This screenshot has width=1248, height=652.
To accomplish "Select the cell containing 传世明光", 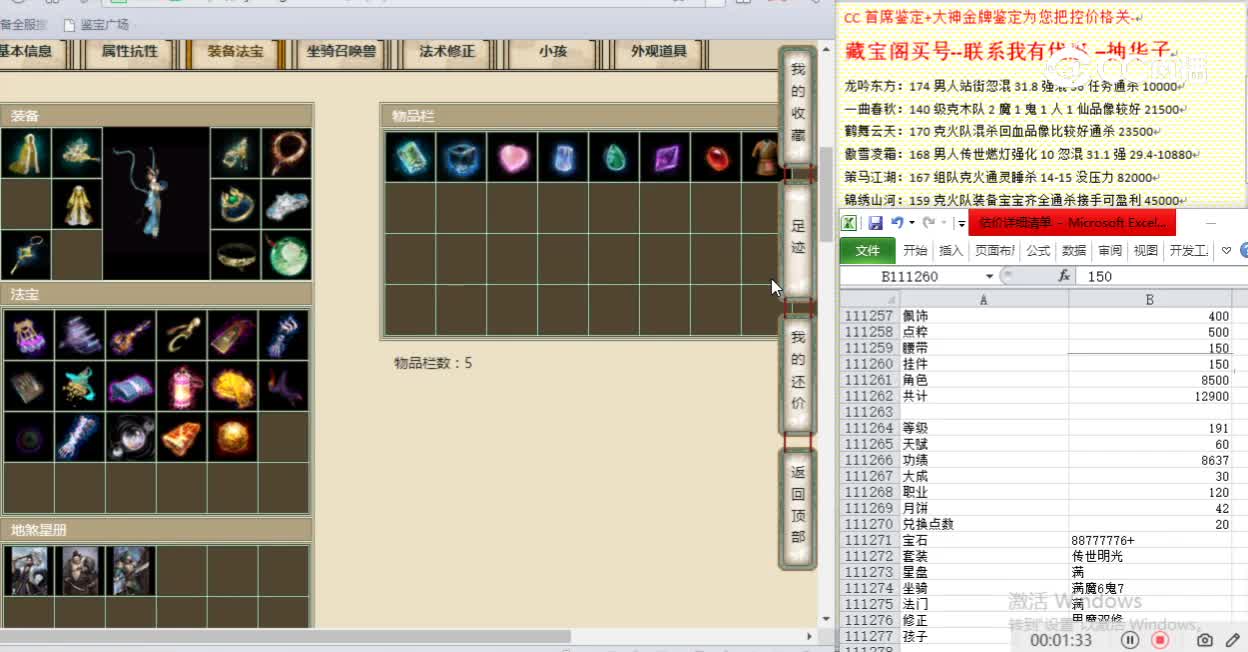I will pyautogui.click(x=1150, y=556).
